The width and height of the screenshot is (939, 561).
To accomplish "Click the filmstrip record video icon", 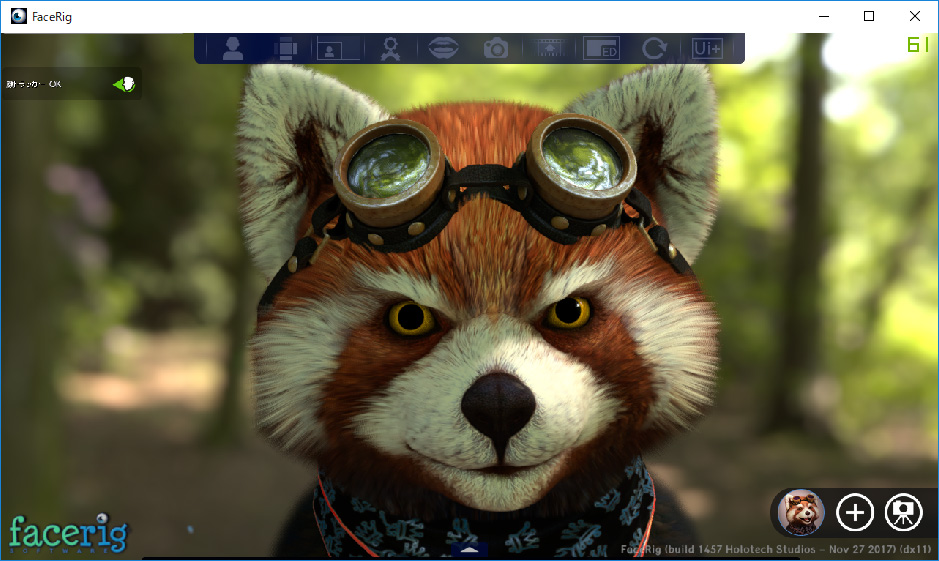I will pos(549,48).
